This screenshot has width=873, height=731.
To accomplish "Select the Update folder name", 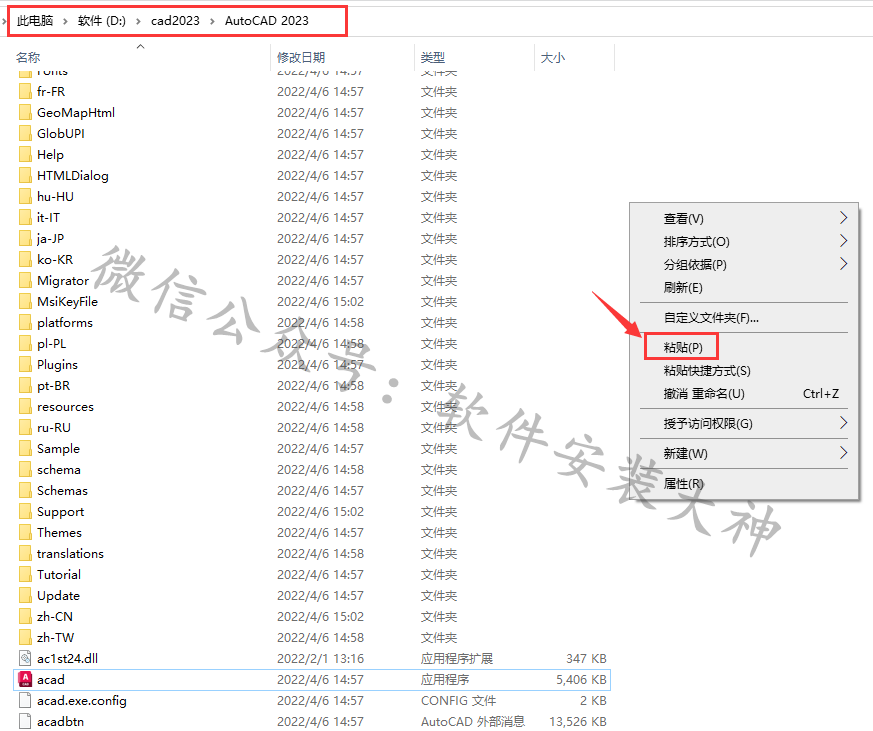I will click(x=58, y=596).
